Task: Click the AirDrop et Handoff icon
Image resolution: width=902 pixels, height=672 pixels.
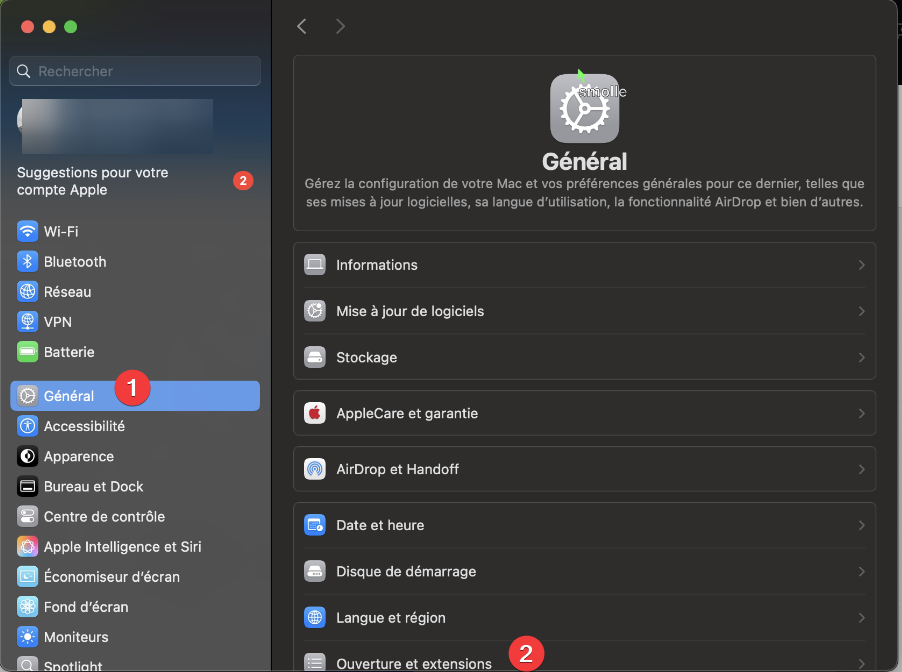Action: (315, 469)
